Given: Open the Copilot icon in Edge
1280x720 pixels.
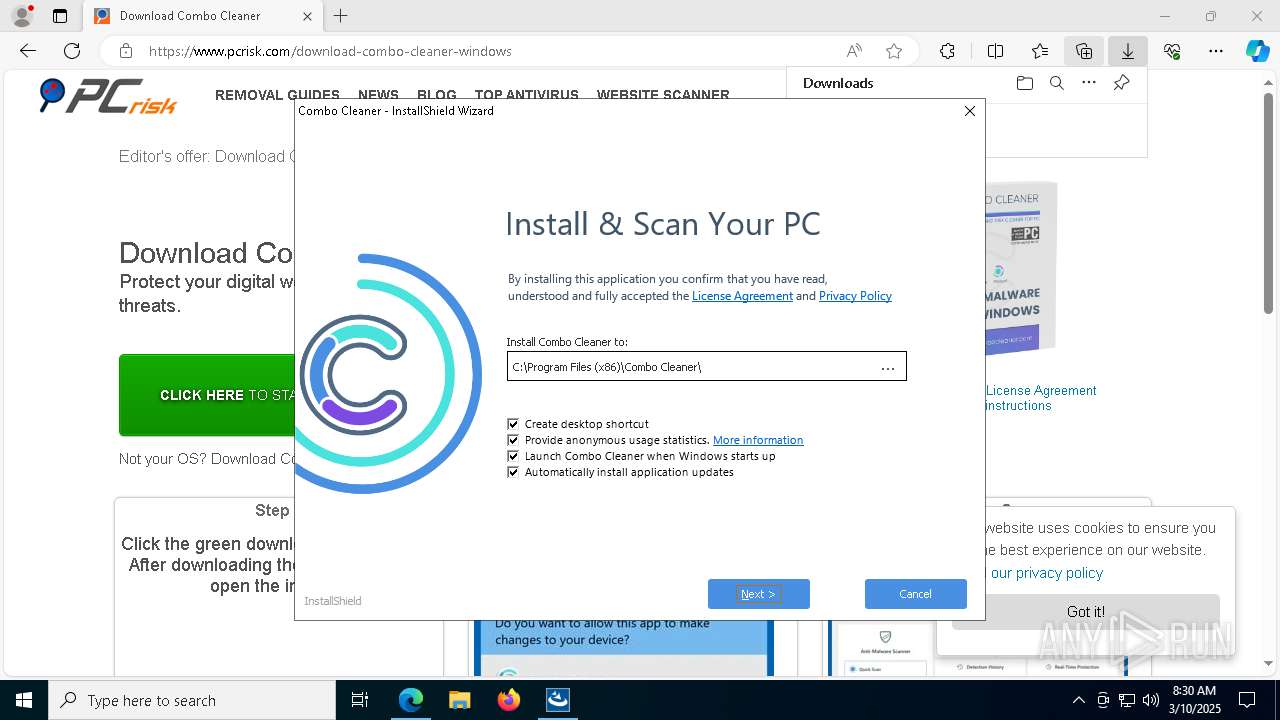Looking at the screenshot, I should [1257, 51].
